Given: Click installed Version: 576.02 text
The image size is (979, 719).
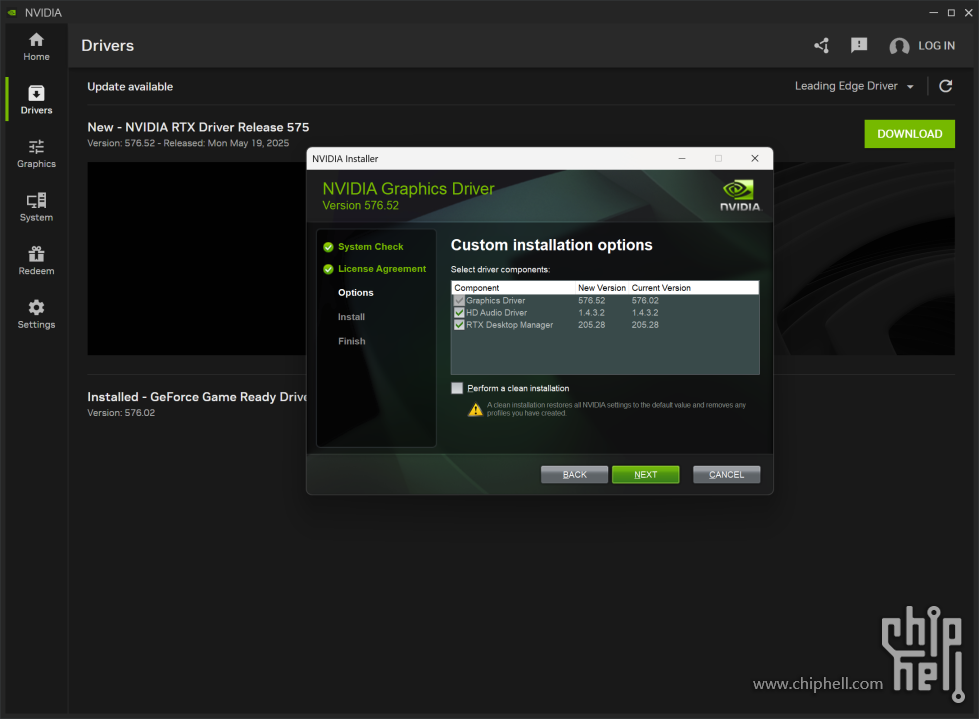Looking at the screenshot, I should 121,413.
